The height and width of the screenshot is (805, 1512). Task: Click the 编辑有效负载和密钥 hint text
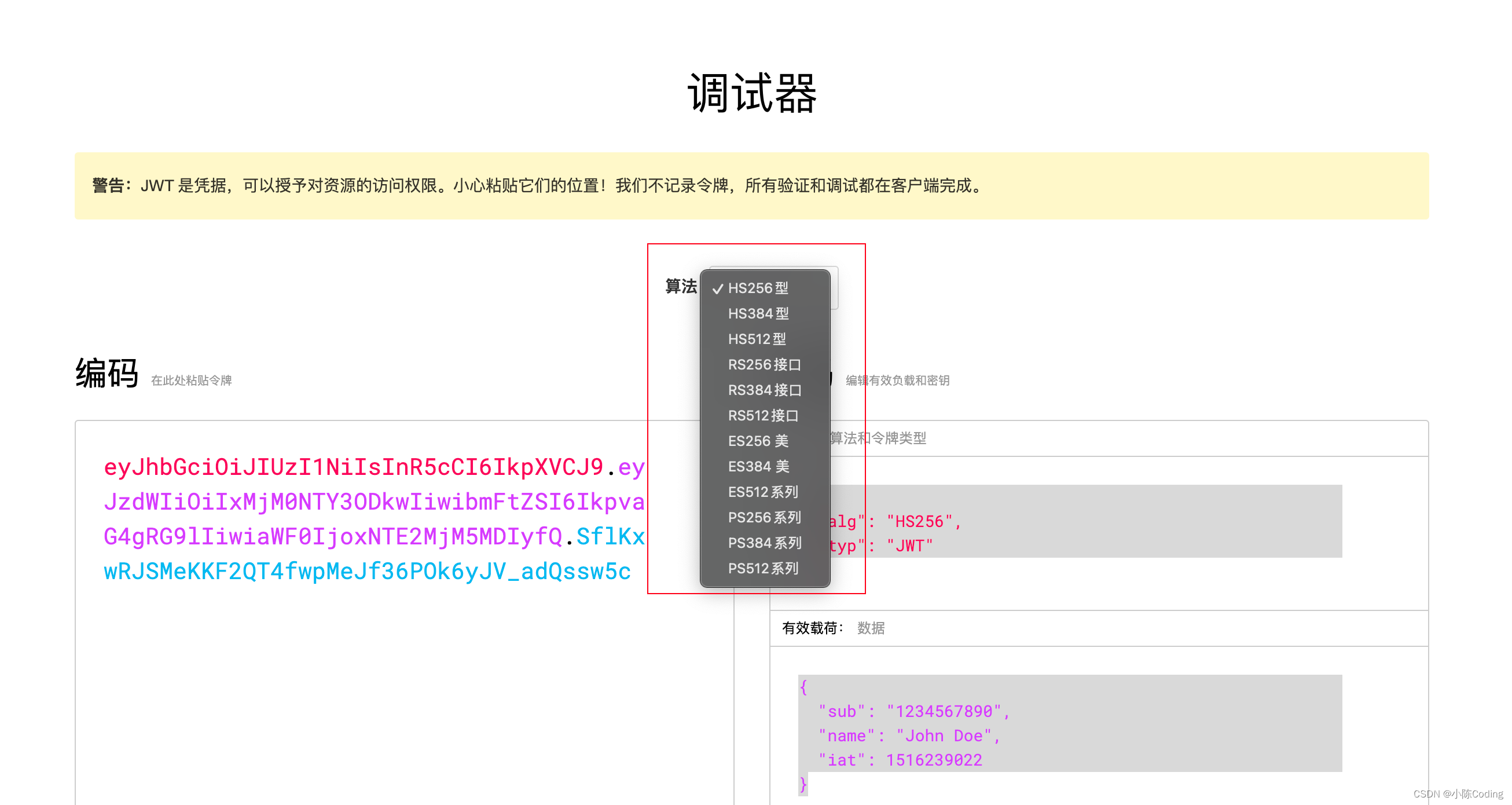pyautogui.click(x=897, y=380)
